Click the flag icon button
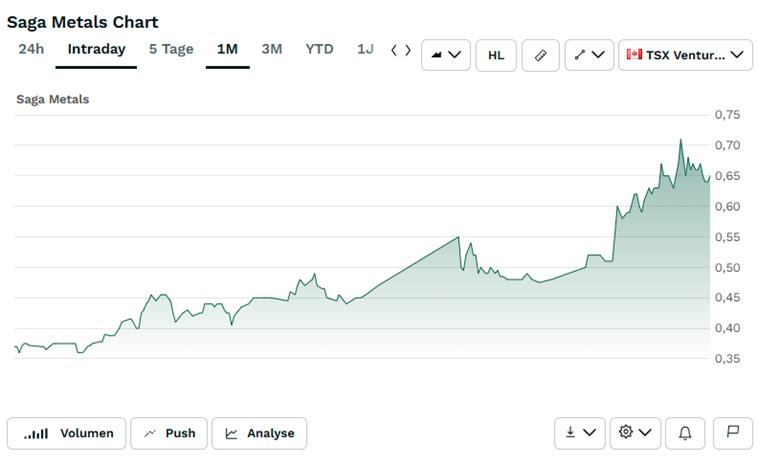This screenshot has width=780, height=465. tap(733, 433)
